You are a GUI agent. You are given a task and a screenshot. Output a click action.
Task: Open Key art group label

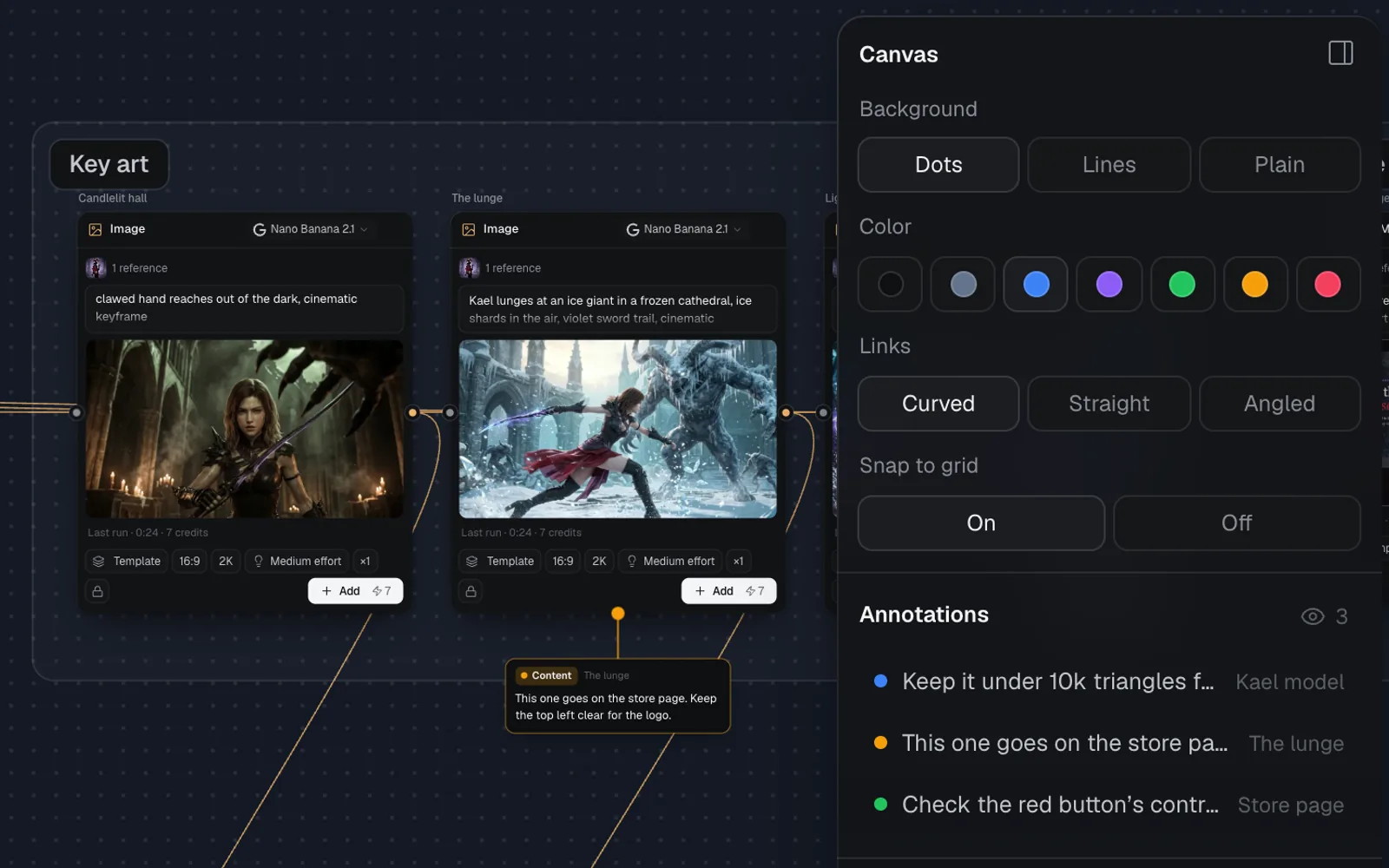coord(109,164)
